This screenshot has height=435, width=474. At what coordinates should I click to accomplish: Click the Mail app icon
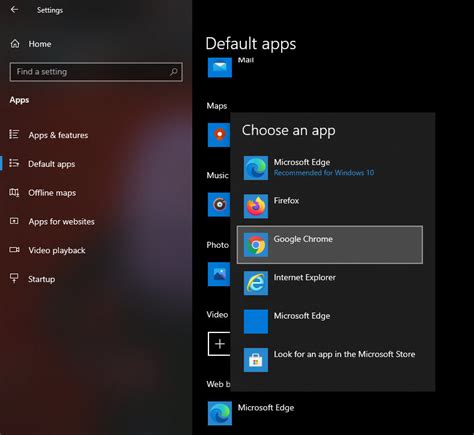[x=220, y=68]
